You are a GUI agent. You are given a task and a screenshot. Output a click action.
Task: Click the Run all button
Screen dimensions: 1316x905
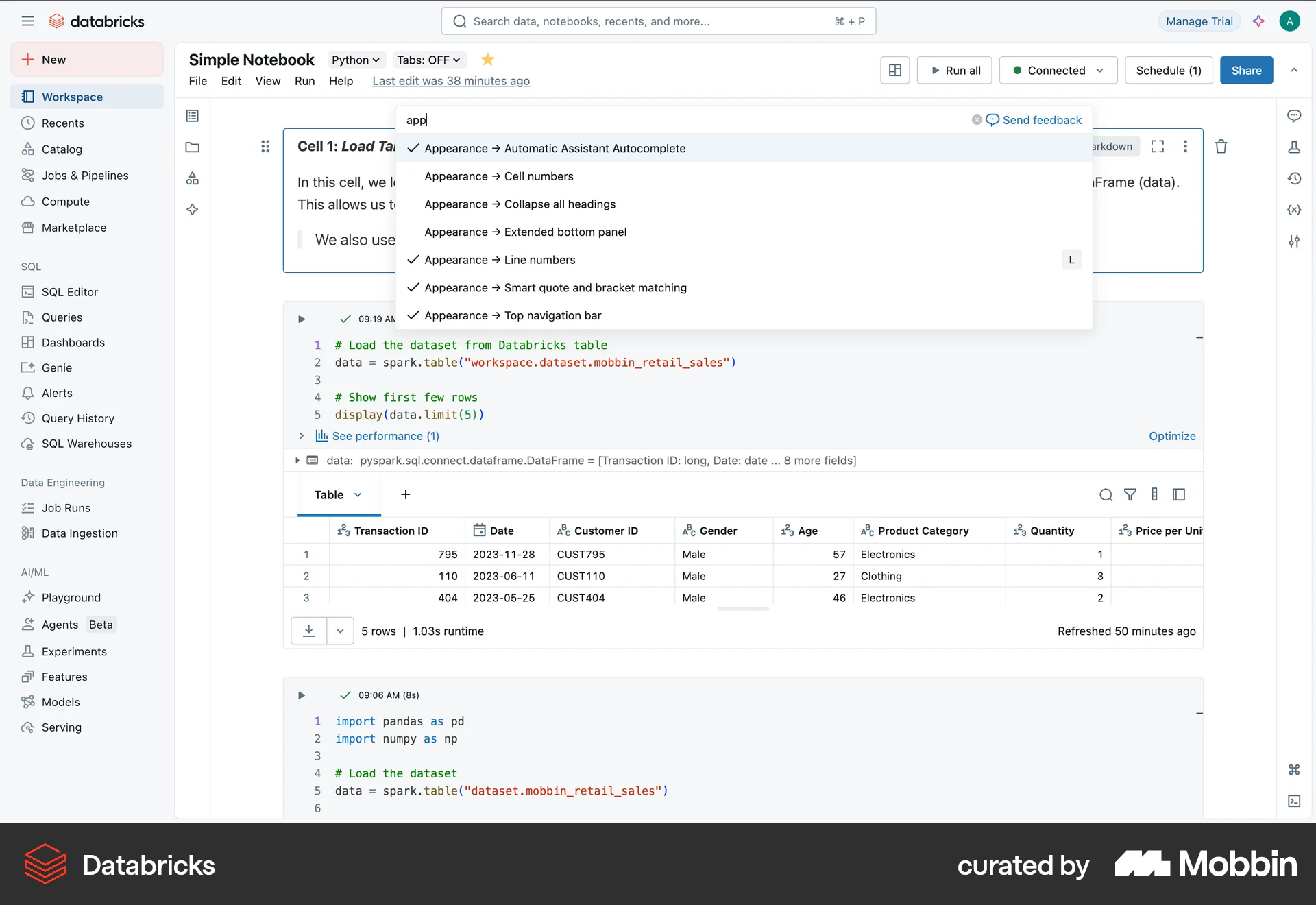[x=955, y=70]
